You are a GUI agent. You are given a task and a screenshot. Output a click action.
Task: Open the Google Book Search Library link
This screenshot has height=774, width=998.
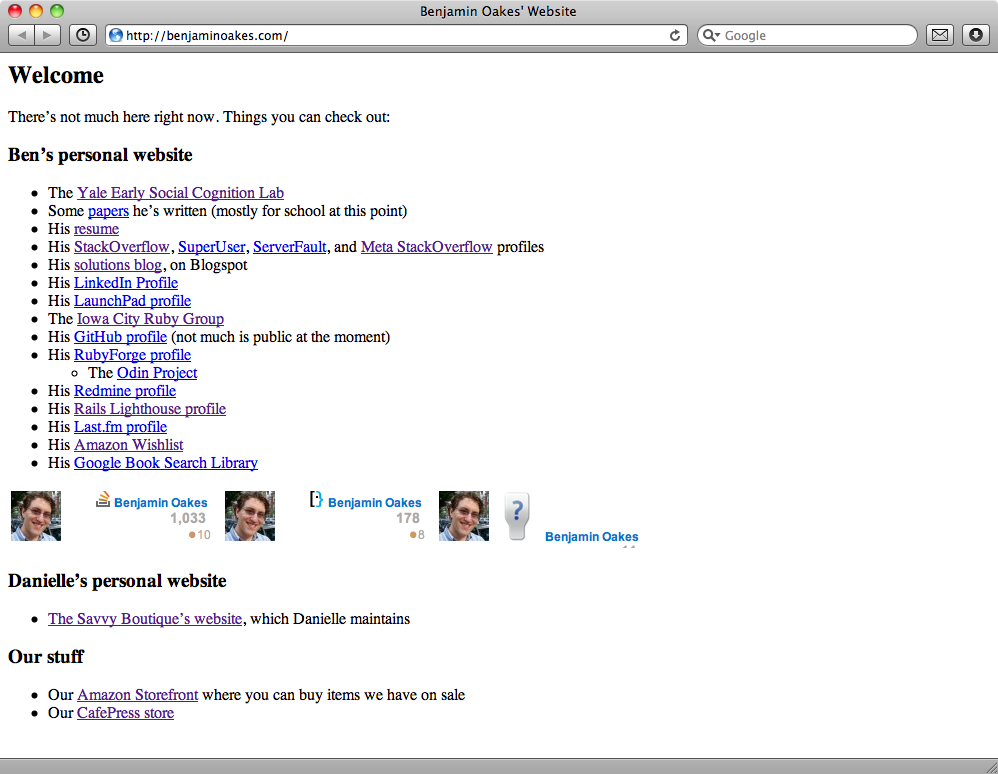click(x=165, y=463)
